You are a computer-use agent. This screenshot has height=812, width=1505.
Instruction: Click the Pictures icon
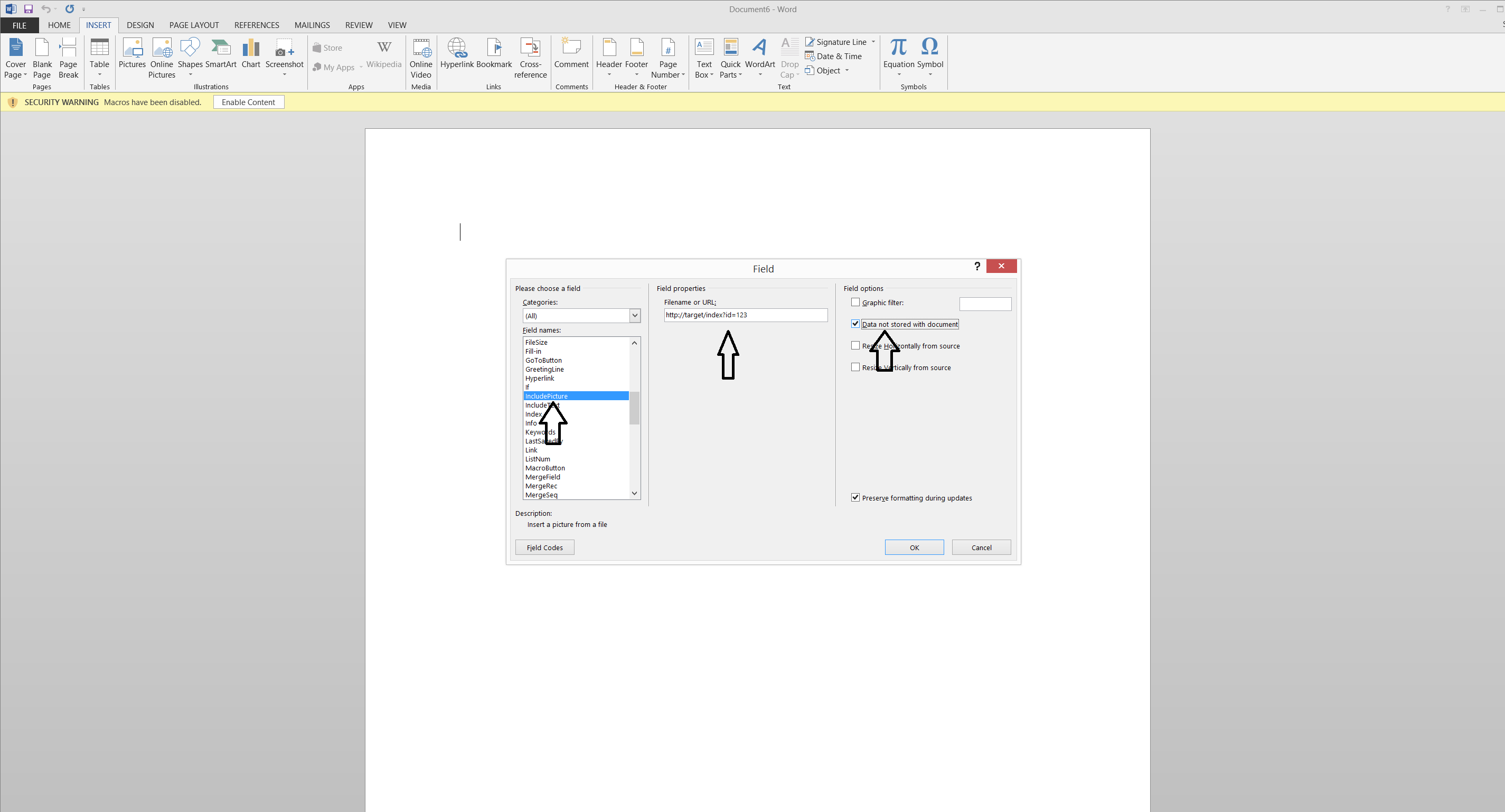pyautogui.click(x=132, y=53)
